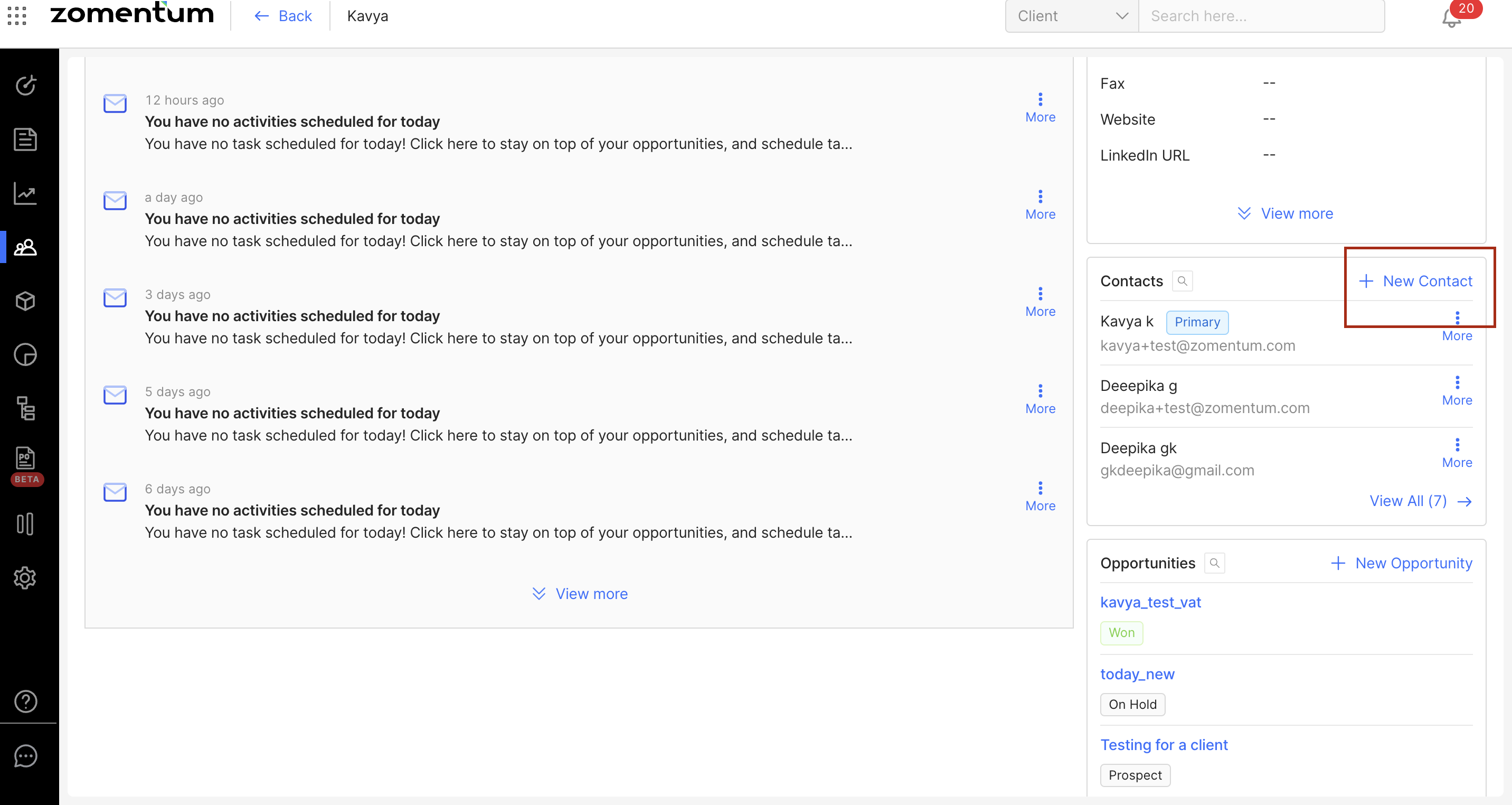The width and height of the screenshot is (1512, 805).
Task: Select the clients icon in sidebar
Action: 25,247
